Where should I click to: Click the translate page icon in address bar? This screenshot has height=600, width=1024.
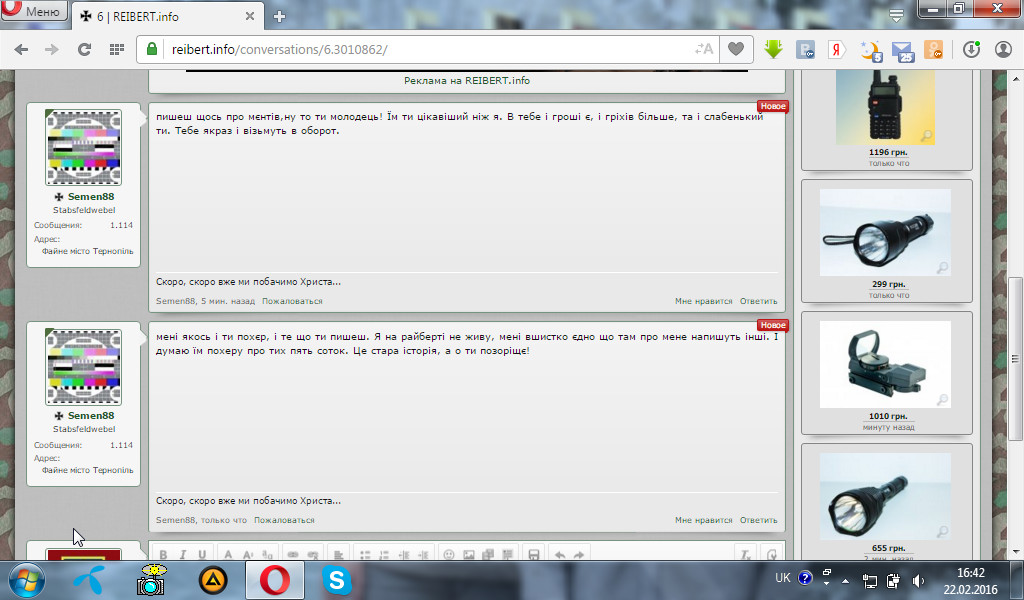click(704, 49)
